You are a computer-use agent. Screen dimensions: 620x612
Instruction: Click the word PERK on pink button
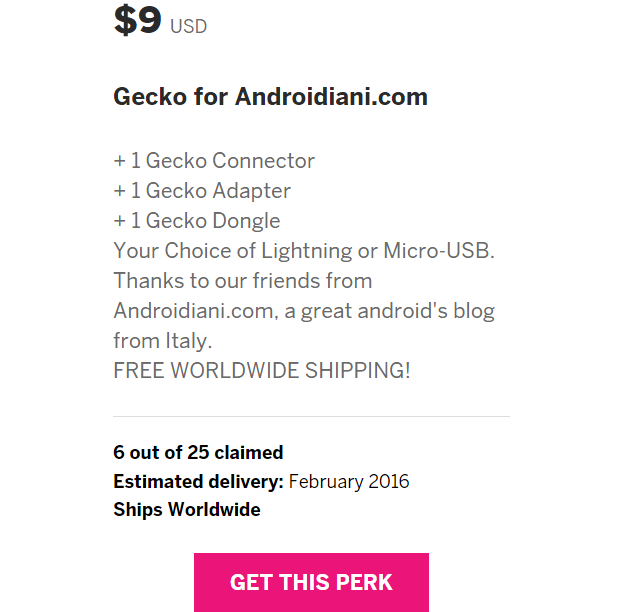click(364, 582)
